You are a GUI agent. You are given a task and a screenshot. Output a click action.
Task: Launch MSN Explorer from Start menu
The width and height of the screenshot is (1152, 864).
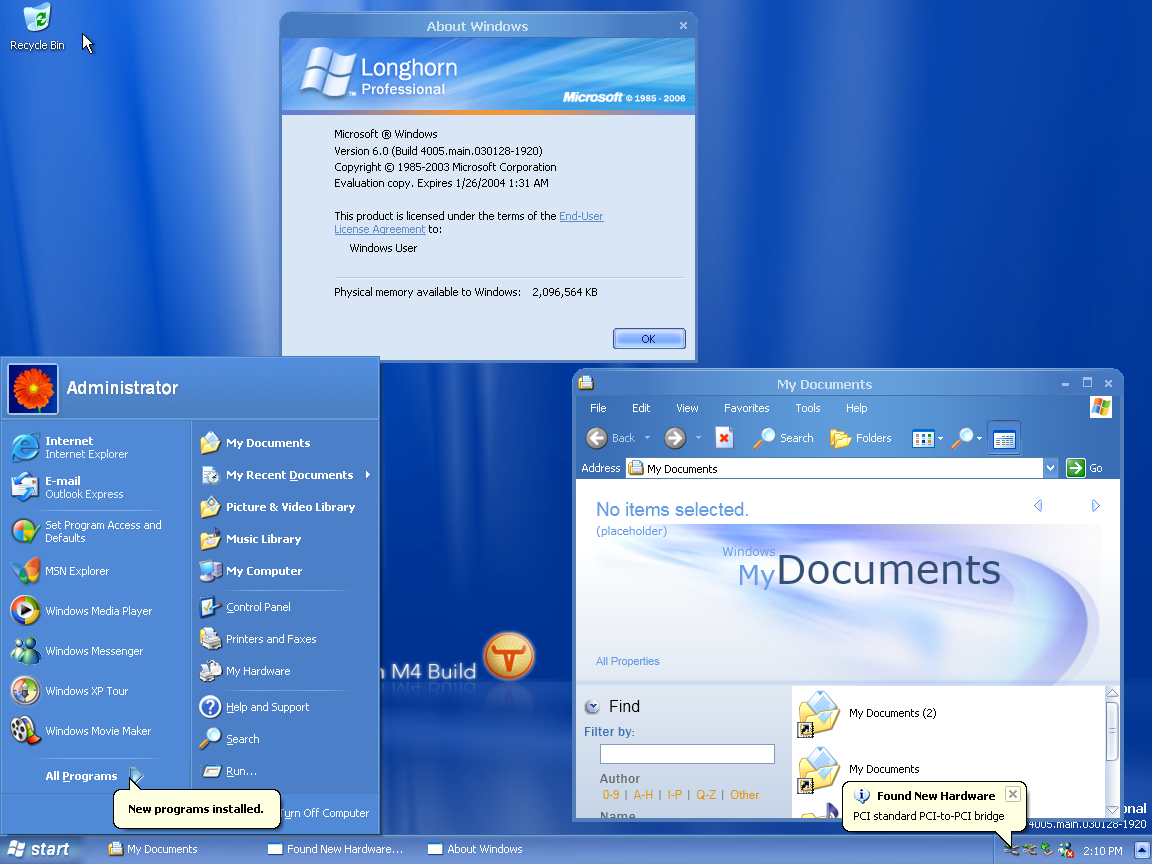click(61, 571)
